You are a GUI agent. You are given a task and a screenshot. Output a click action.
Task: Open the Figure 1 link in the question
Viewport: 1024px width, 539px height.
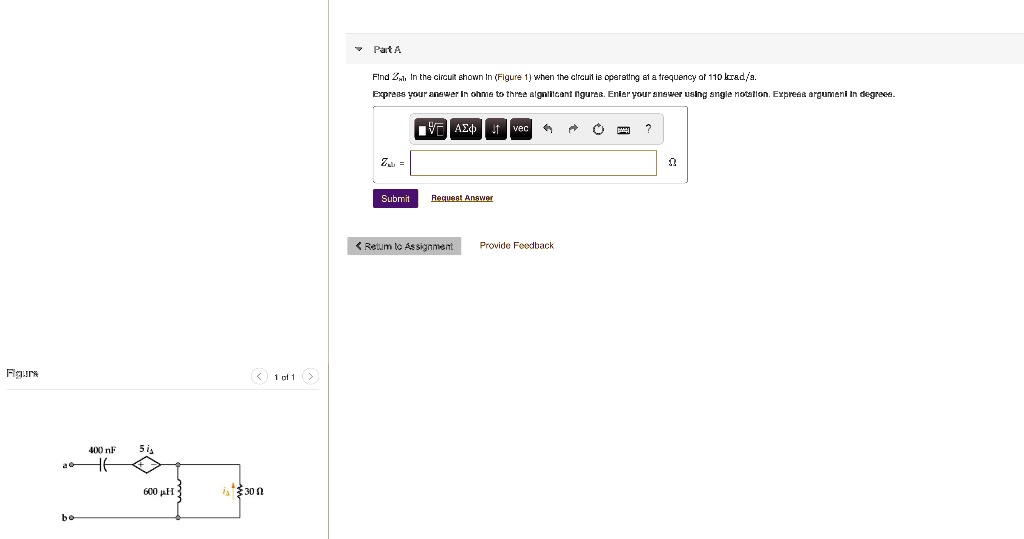pyautogui.click(x=514, y=76)
